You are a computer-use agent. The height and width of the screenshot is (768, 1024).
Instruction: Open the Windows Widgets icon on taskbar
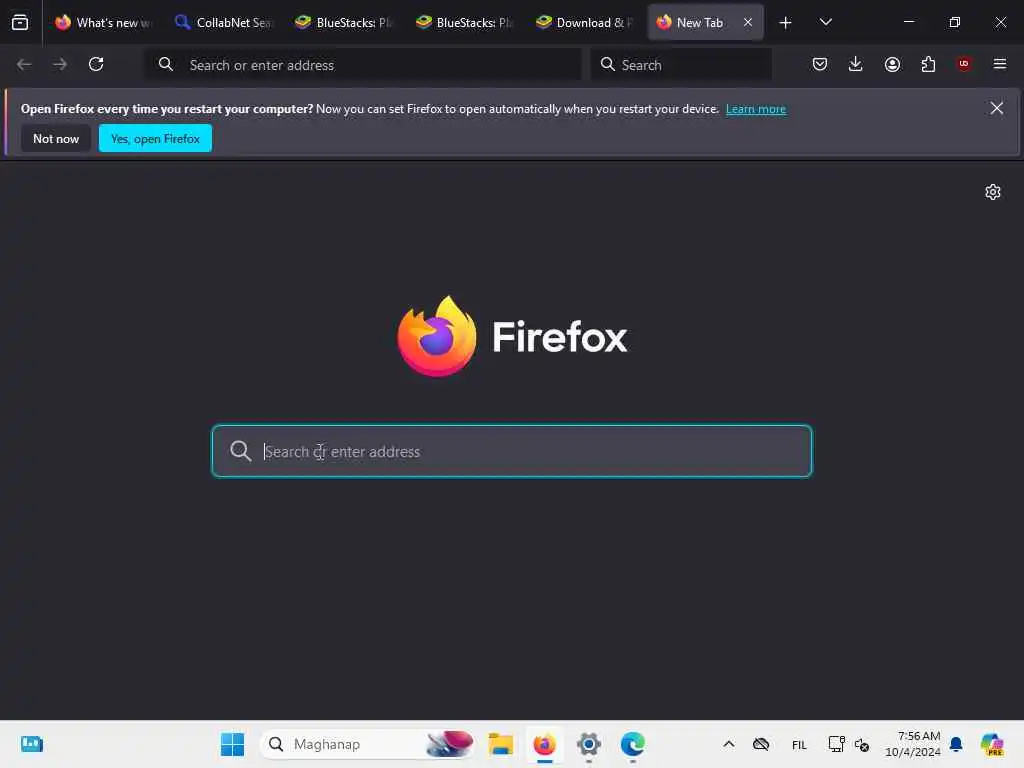coord(31,744)
